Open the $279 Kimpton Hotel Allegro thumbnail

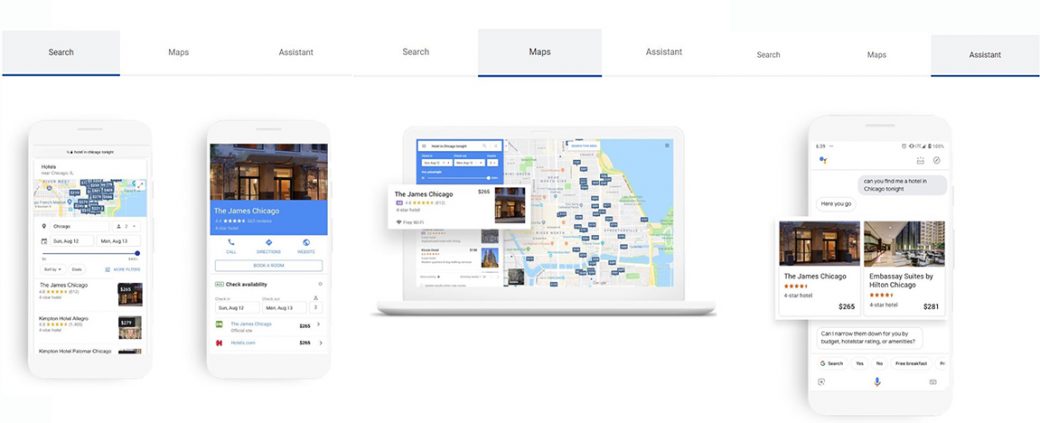coord(130,327)
